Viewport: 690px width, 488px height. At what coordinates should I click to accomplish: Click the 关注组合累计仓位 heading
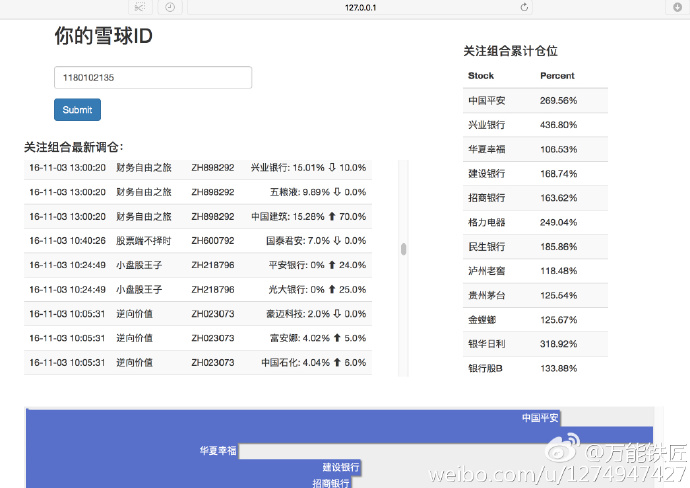510,51
